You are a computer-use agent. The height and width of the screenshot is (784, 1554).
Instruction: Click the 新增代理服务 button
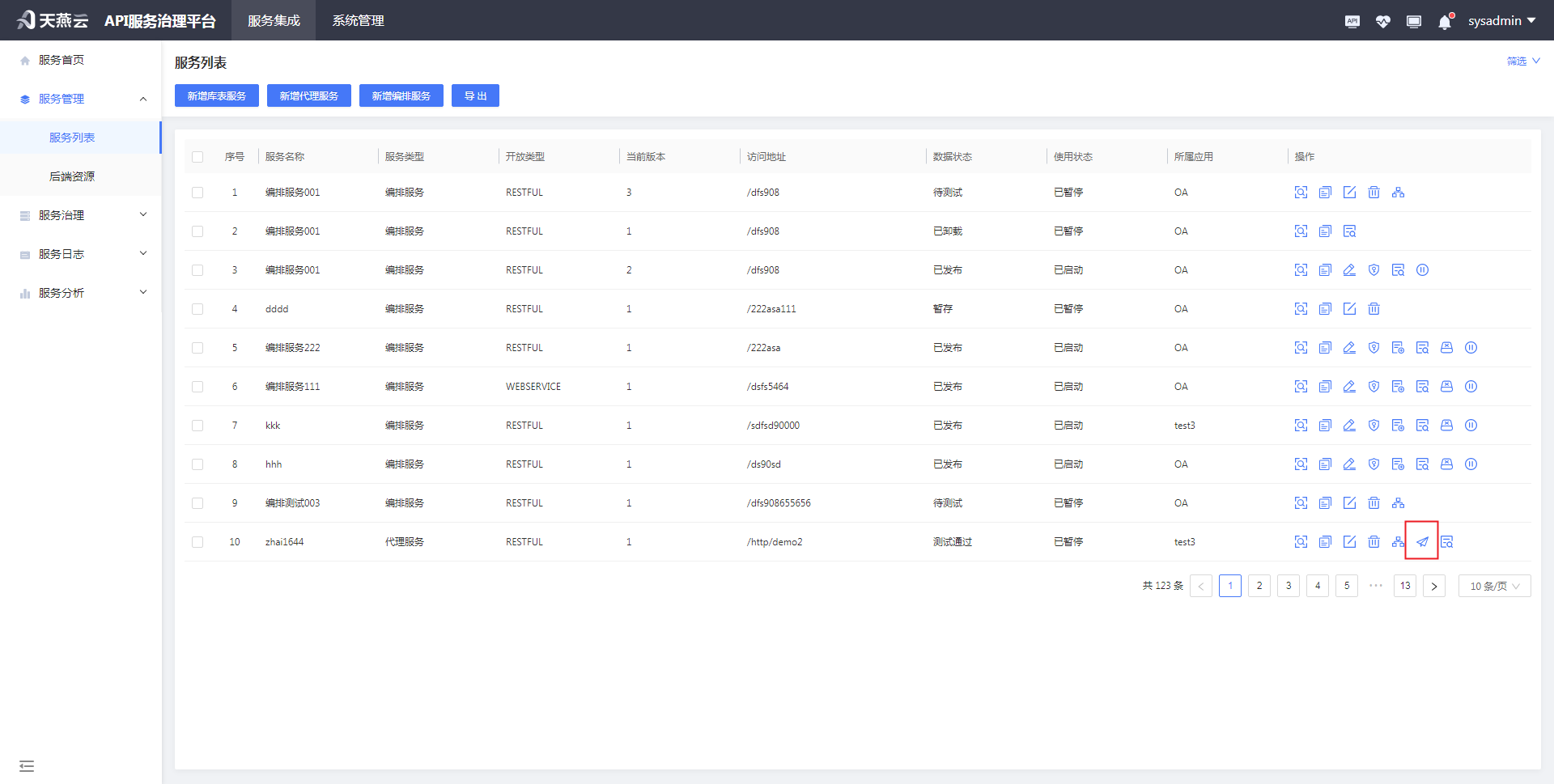pyautogui.click(x=309, y=95)
